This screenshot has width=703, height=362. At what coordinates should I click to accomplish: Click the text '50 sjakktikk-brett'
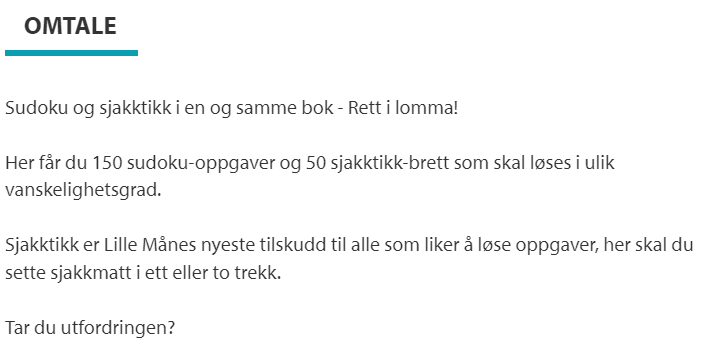tap(377, 163)
